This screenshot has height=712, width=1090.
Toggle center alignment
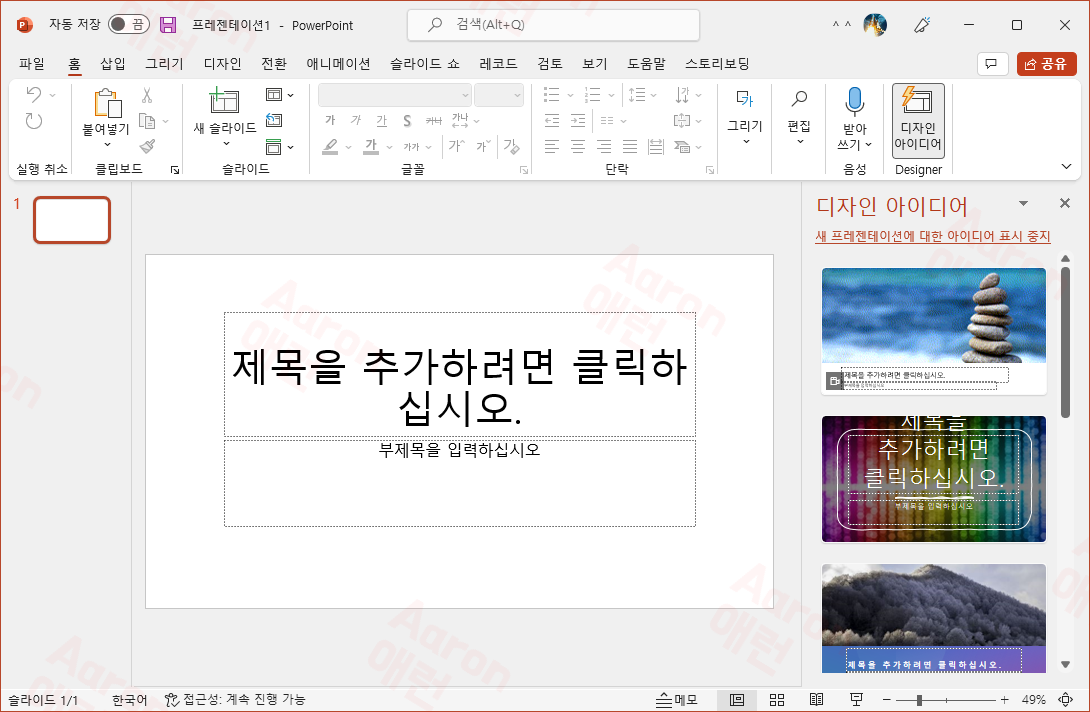point(578,147)
